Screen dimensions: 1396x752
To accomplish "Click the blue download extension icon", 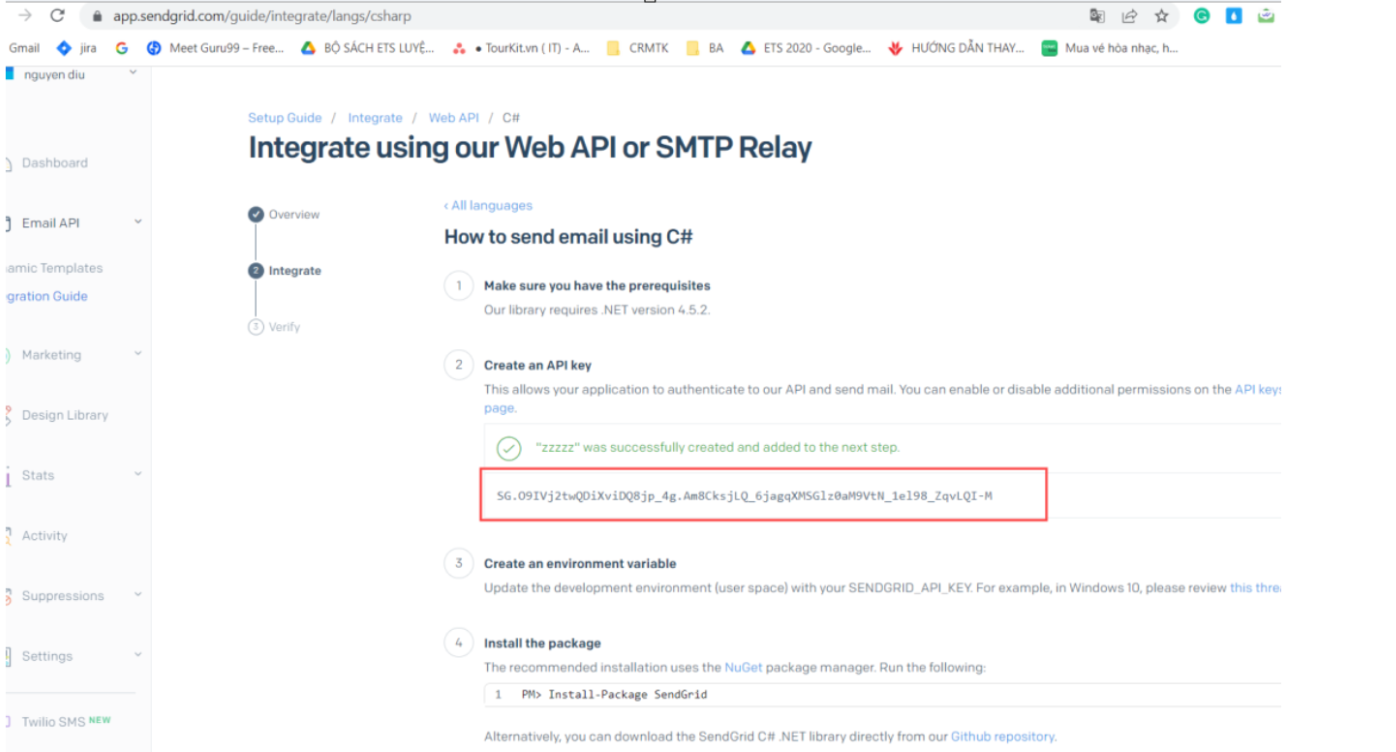I will click(x=1234, y=16).
